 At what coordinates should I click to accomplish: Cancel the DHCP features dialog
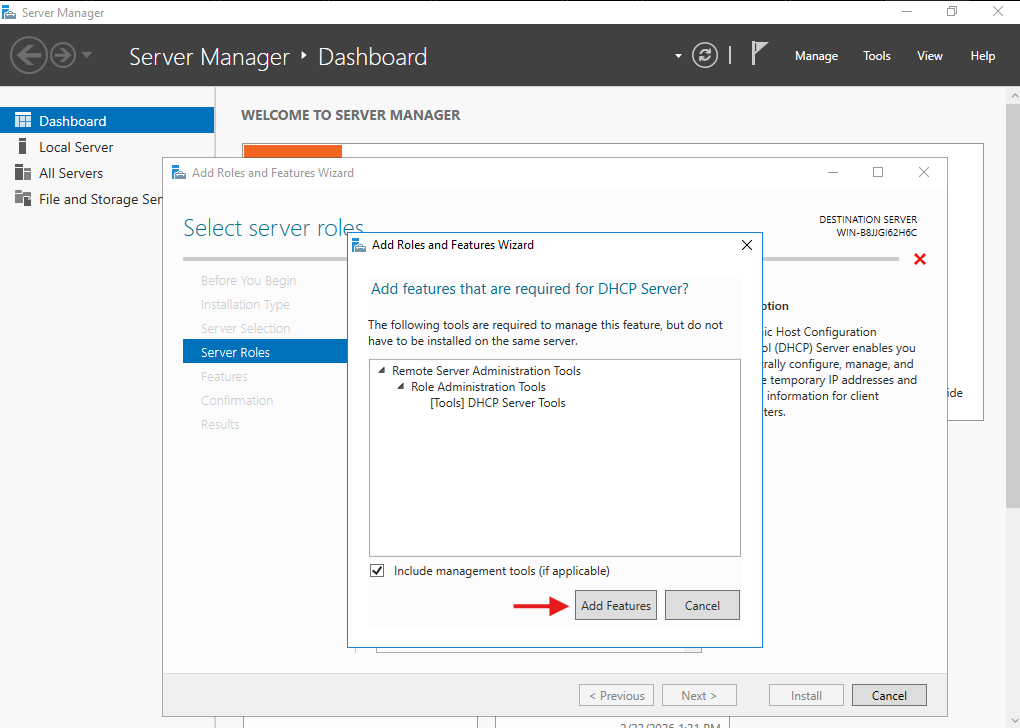[x=702, y=605]
